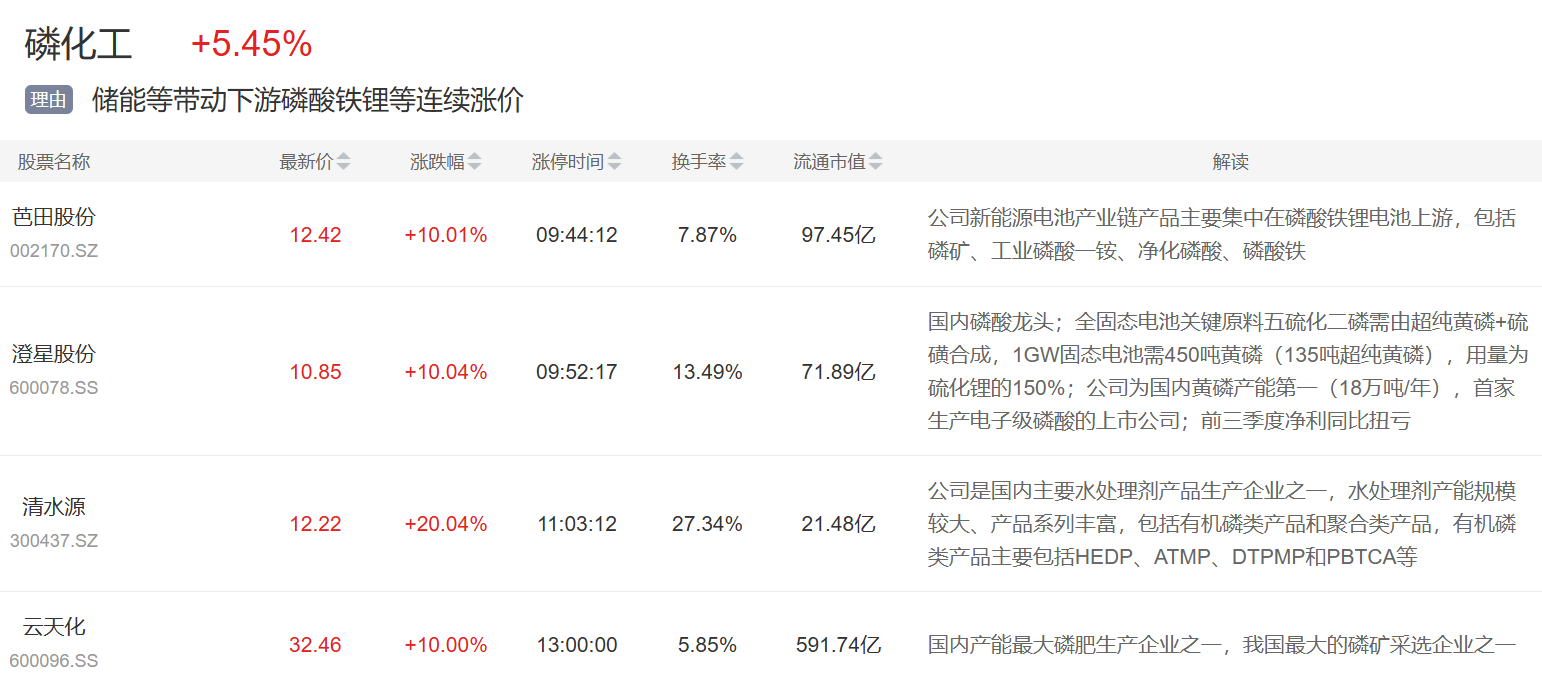Open stock 芭田股份
Screen dimensions: 1542x681
54,217
